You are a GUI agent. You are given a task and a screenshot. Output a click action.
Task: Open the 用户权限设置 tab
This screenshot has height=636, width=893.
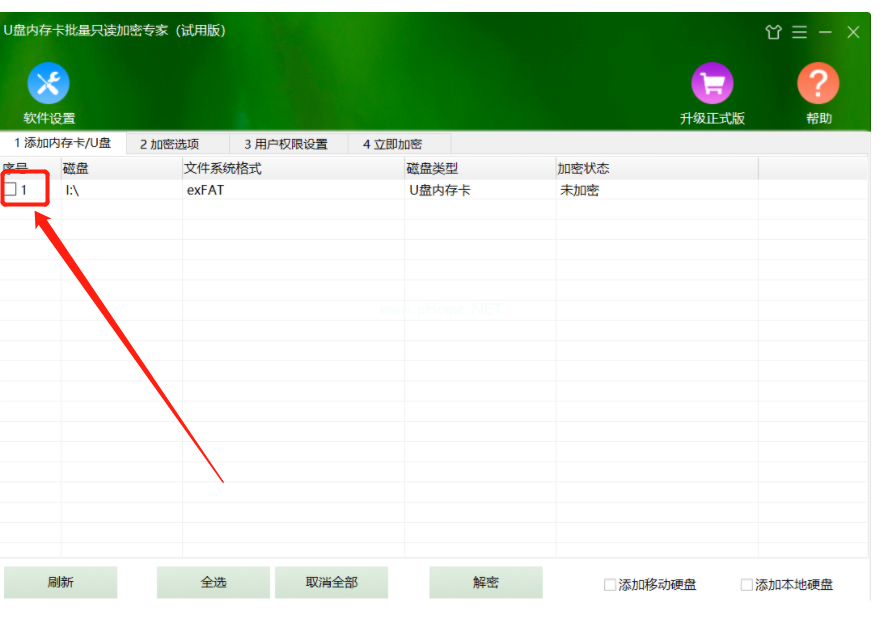(x=289, y=143)
